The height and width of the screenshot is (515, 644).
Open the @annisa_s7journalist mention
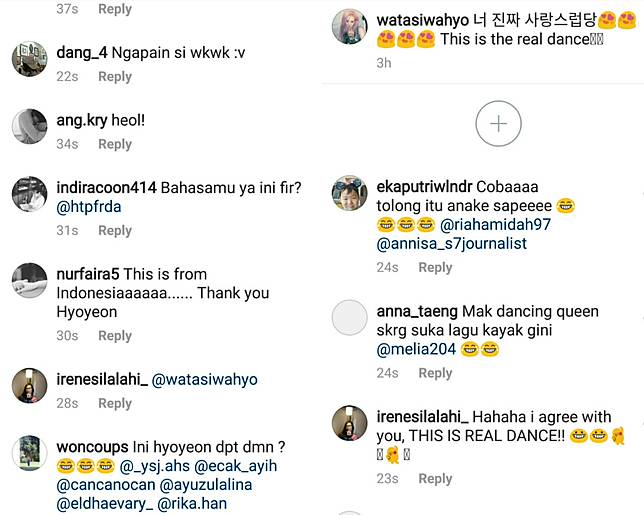451,244
